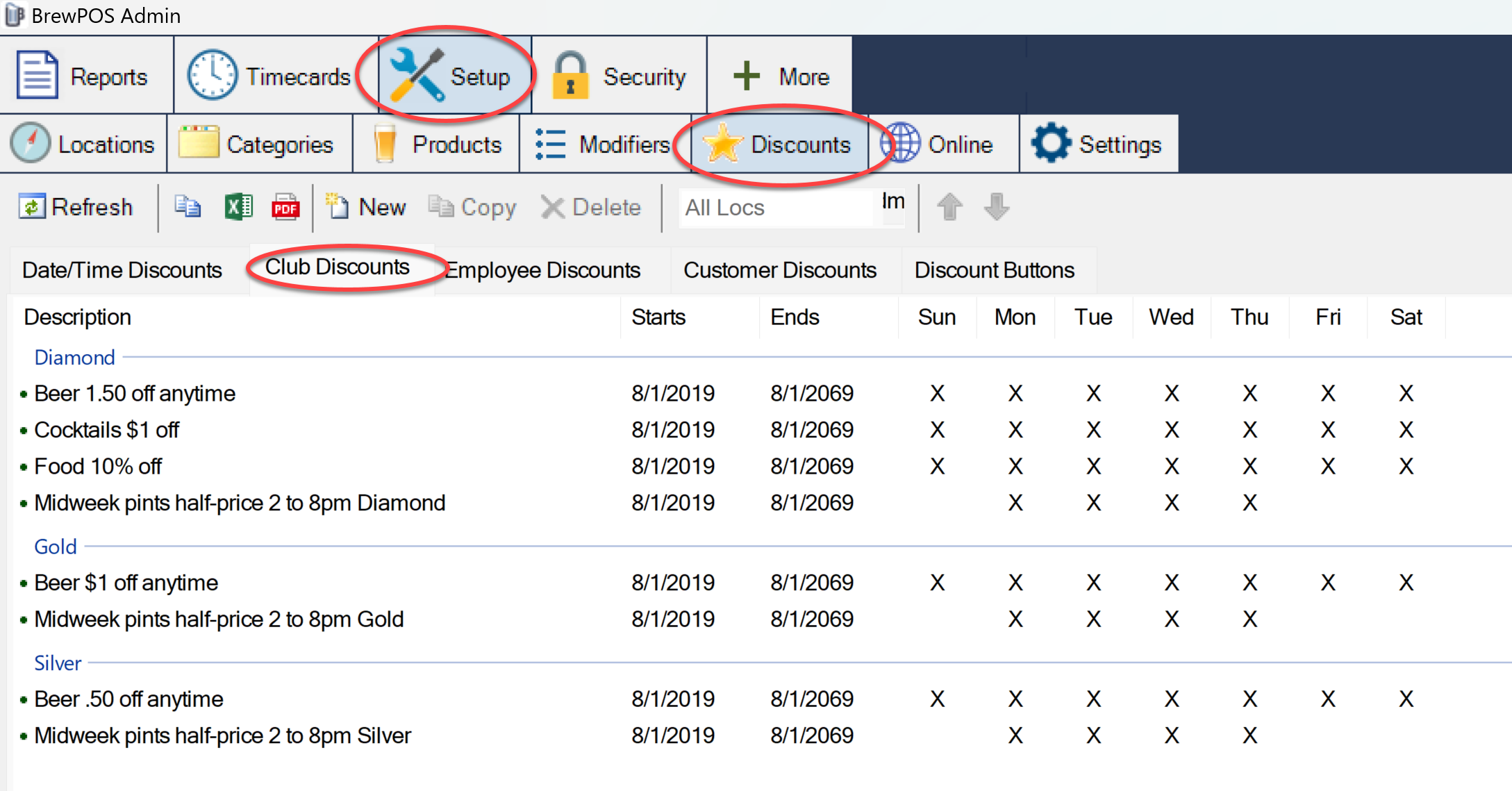Move selected item down with arrow
Screen dimensions: 1512x791
tap(997, 207)
